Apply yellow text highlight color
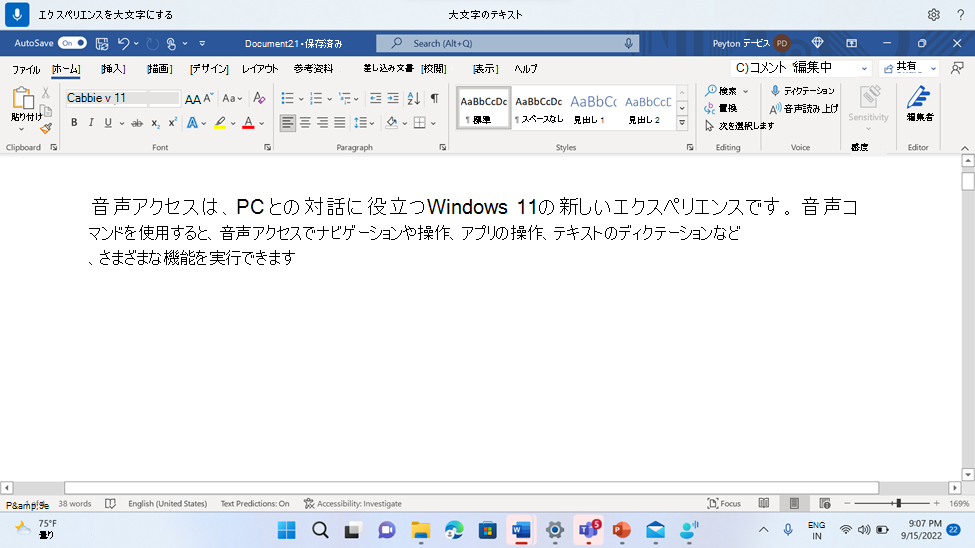975x548 pixels. (220, 123)
